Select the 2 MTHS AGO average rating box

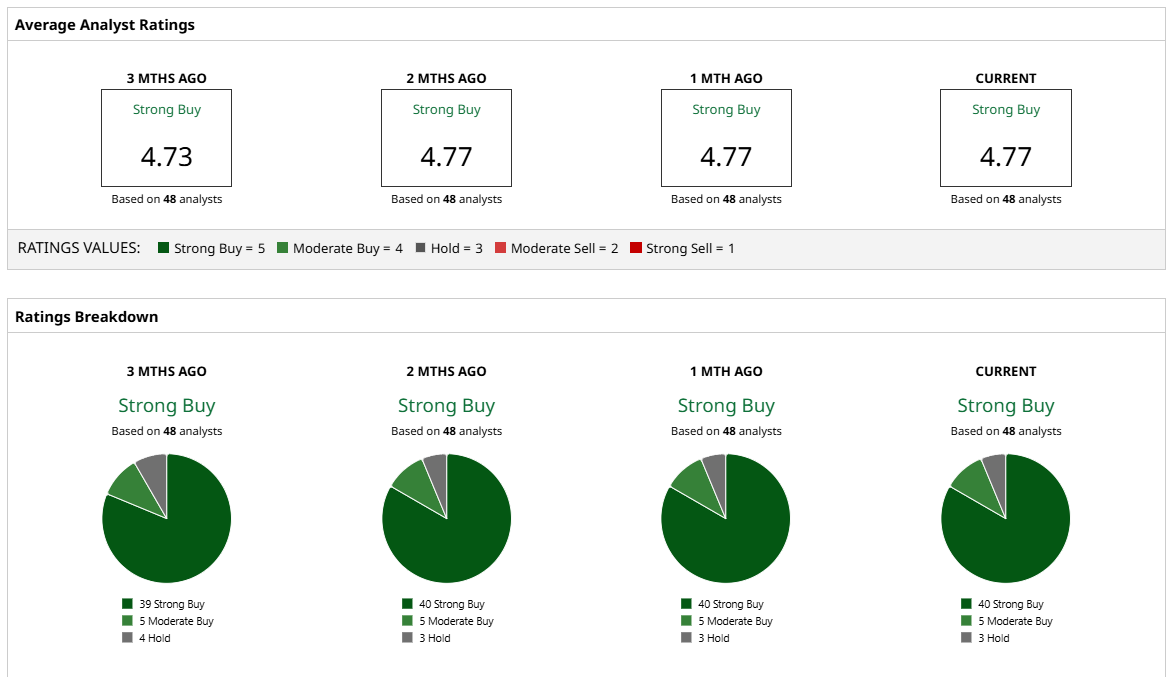point(446,138)
